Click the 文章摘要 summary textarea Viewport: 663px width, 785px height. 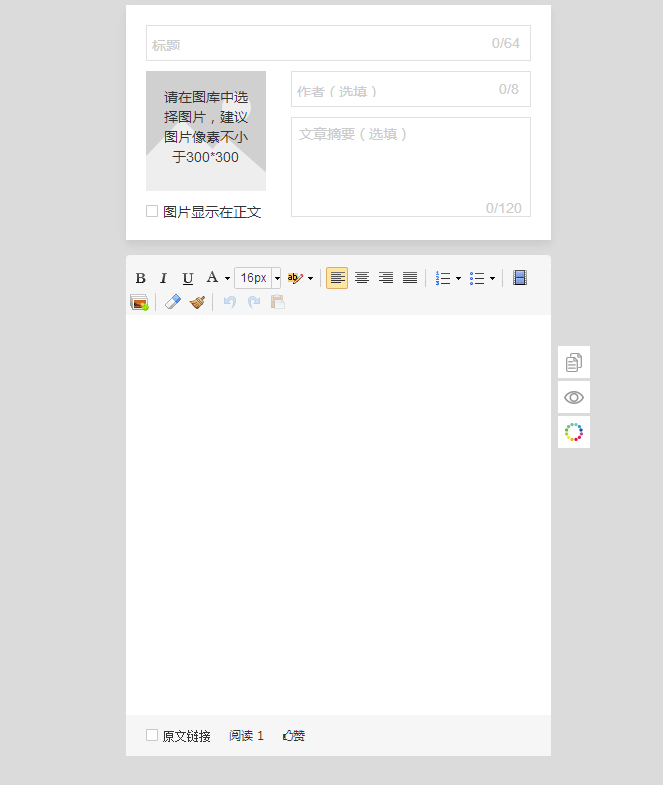(x=411, y=167)
